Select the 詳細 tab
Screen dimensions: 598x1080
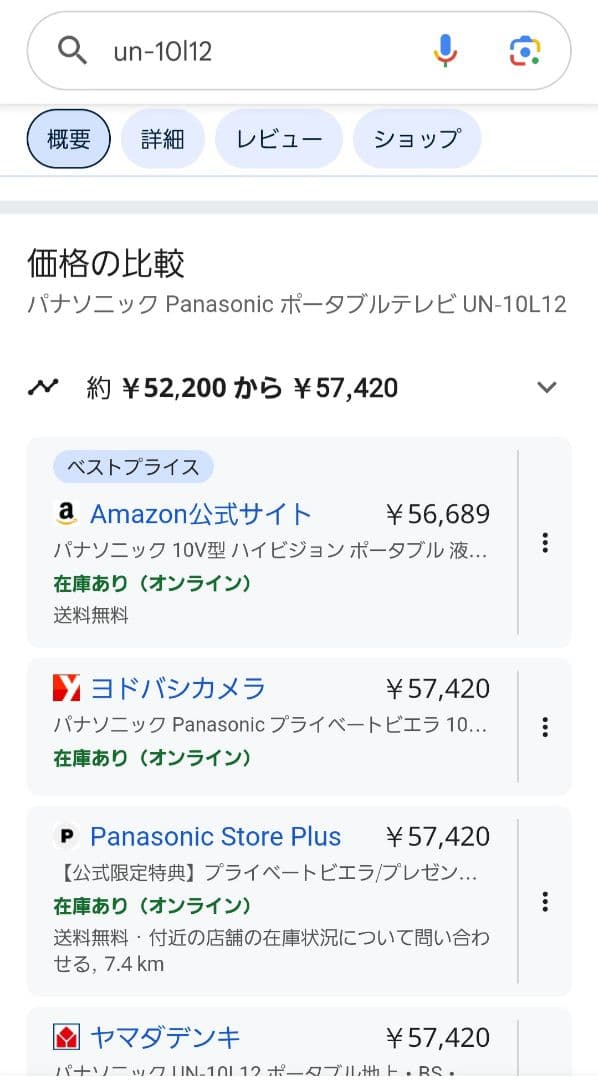click(x=163, y=139)
